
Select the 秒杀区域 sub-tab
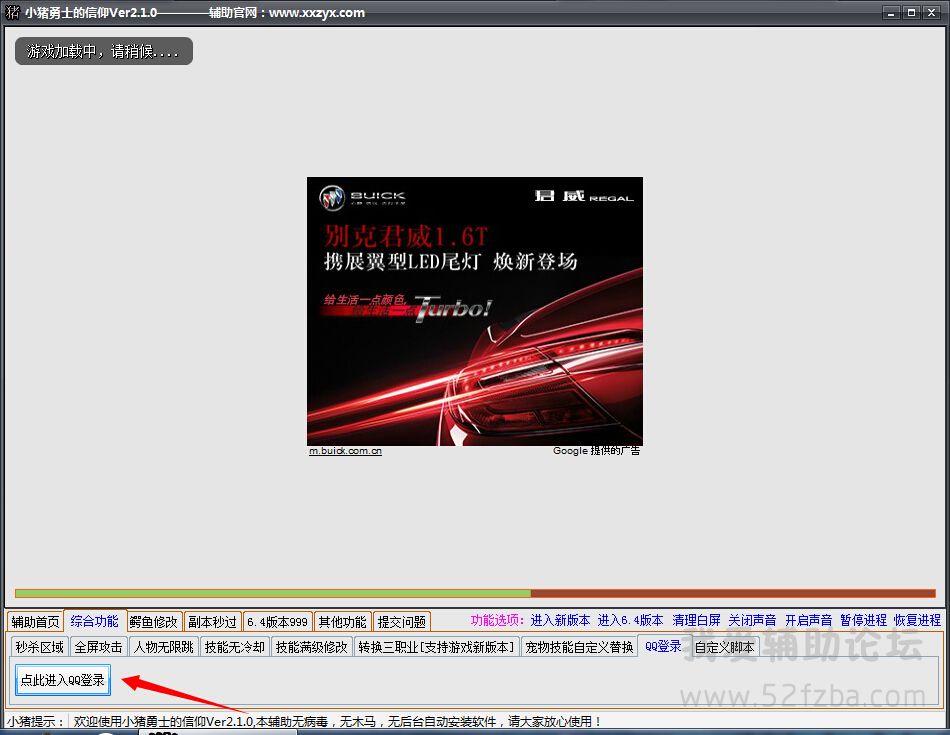pyautogui.click(x=39, y=647)
